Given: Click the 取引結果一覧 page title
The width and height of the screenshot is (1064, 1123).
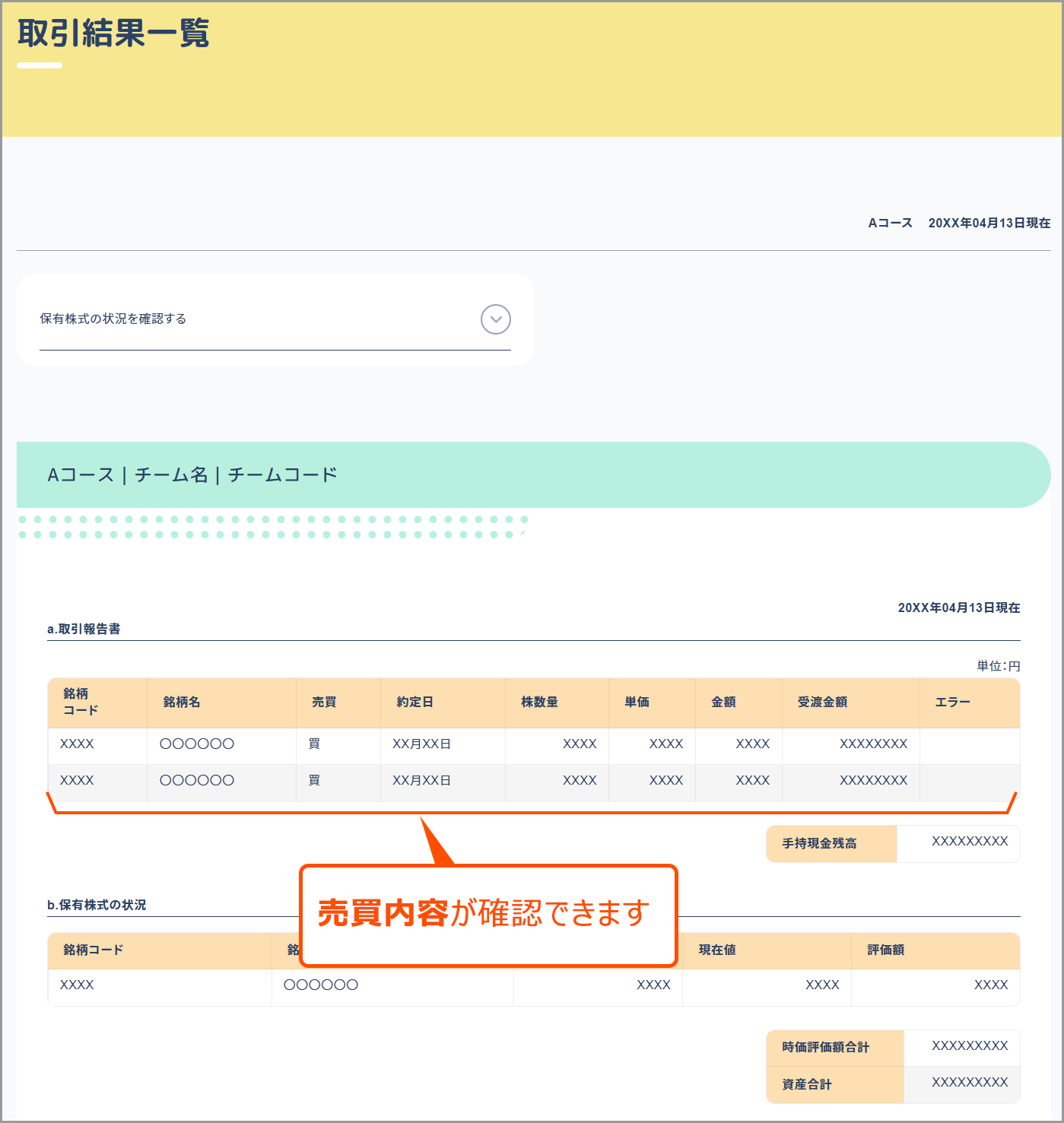Looking at the screenshot, I should (x=113, y=33).
